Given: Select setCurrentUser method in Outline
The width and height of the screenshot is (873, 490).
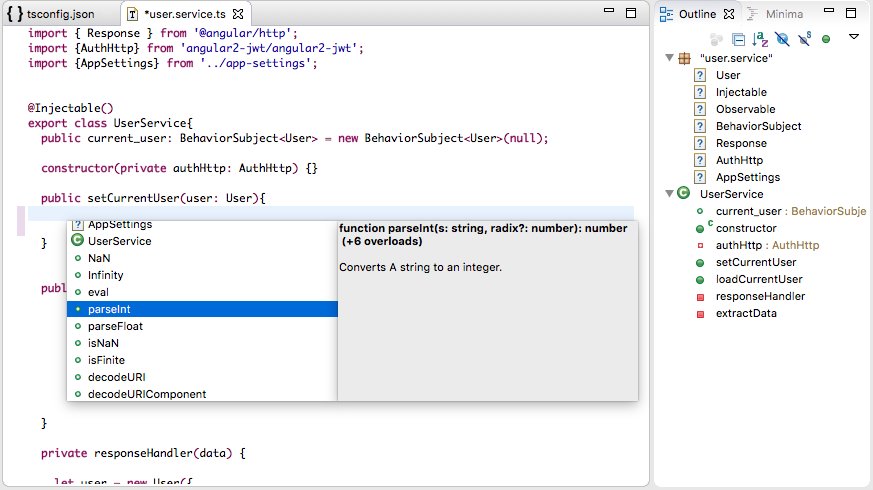Looking at the screenshot, I should tap(756, 262).
